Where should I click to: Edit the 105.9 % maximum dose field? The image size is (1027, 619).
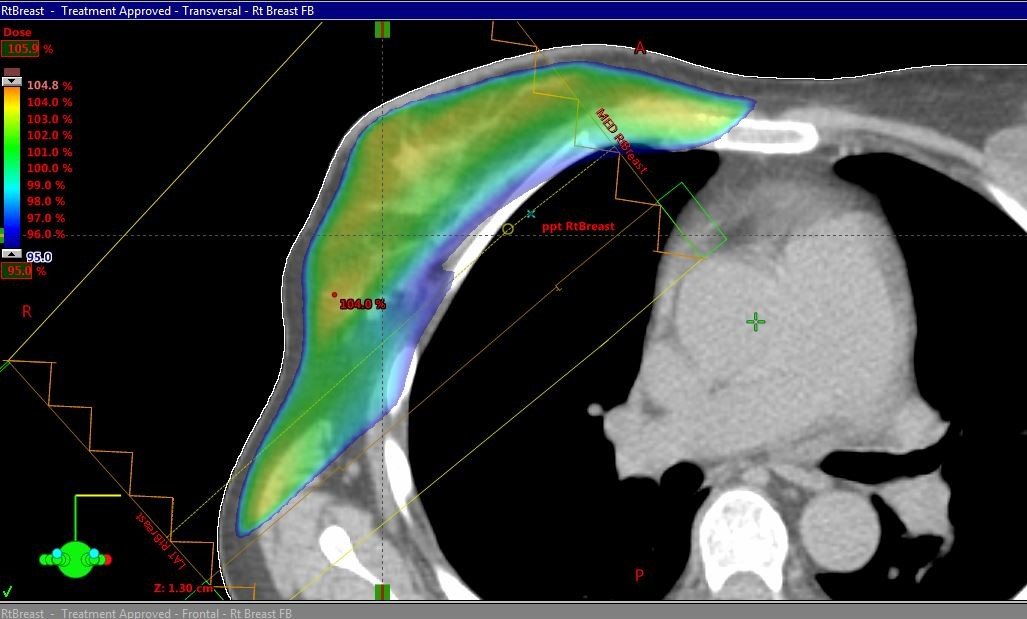20,48
